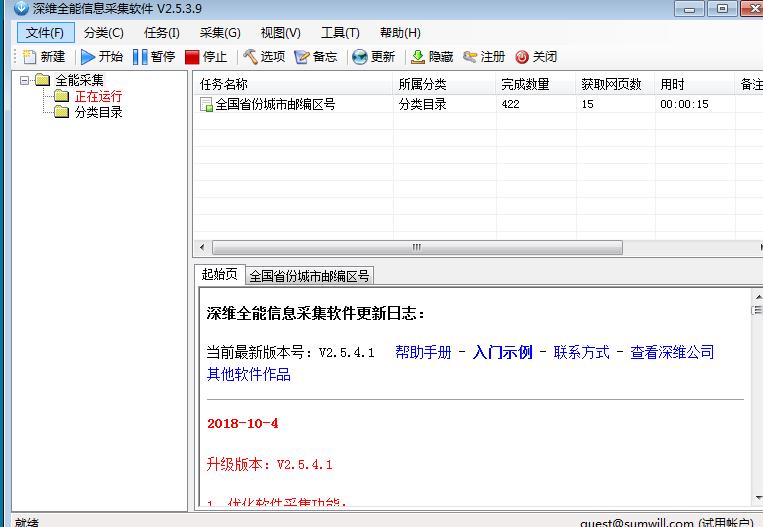Click the task icon beside 全国省份城市邮编区号
Image resolution: width=763 pixels, height=527 pixels.
point(206,104)
